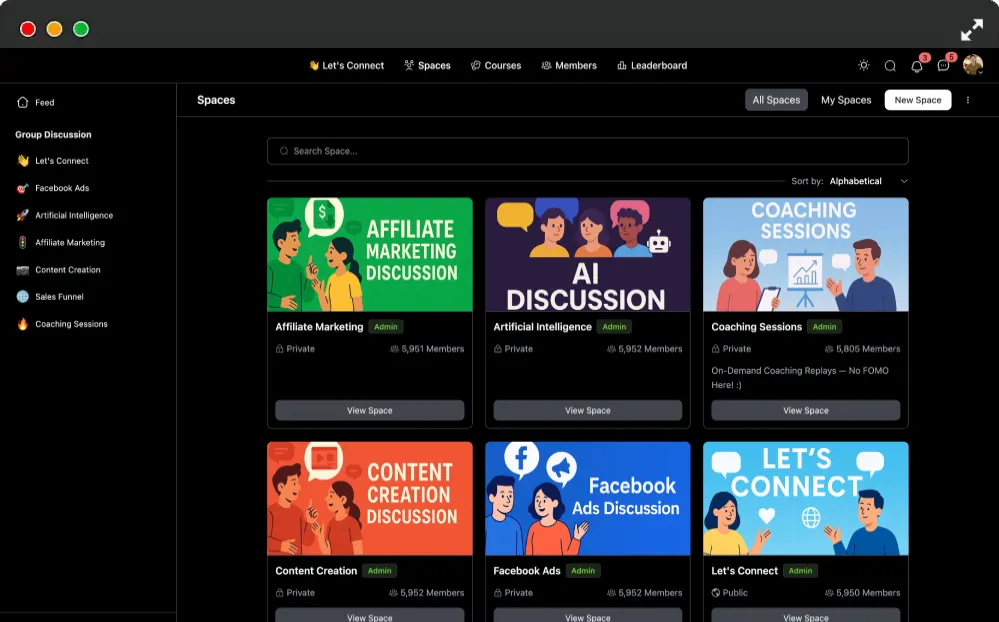Screen dimensions: 999x622
Task: Toggle the light/dark theme sun icon
Action: (863, 65)
